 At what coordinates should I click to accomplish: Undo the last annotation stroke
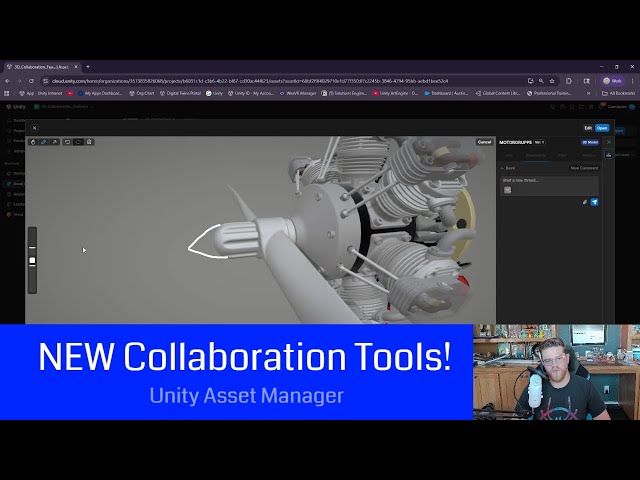(x=67, y=142)
